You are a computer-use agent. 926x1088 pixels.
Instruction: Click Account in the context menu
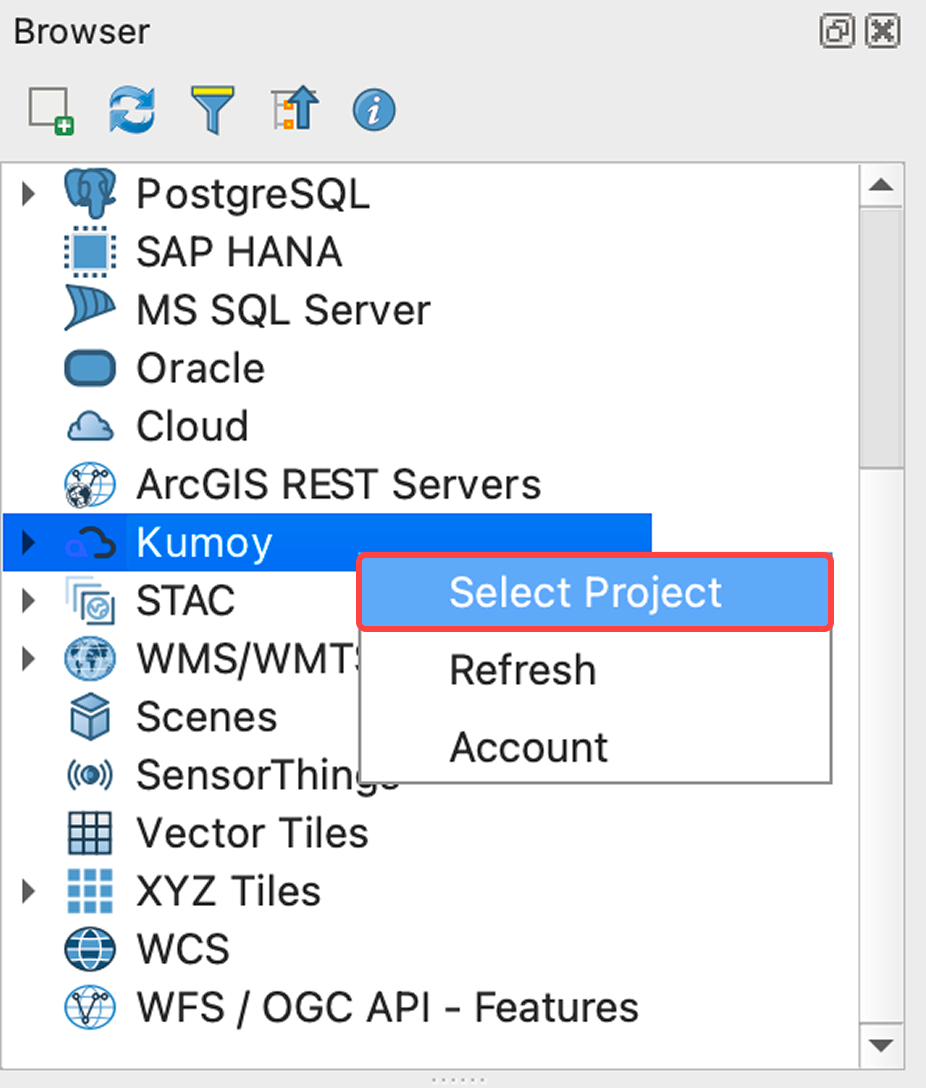tap(528, 746)
